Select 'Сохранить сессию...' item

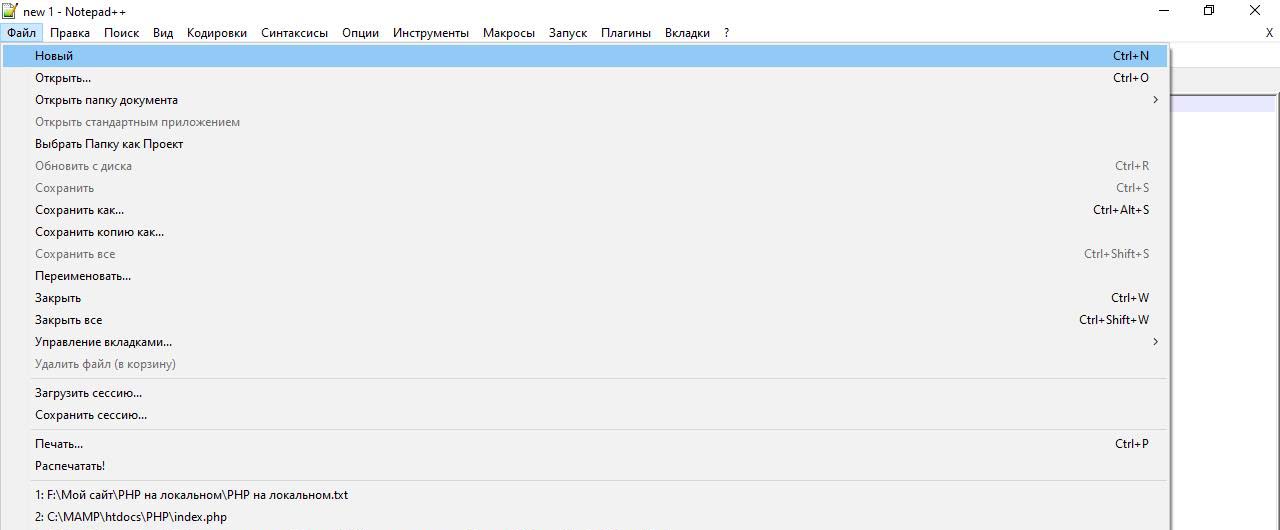tap(91, 415)
